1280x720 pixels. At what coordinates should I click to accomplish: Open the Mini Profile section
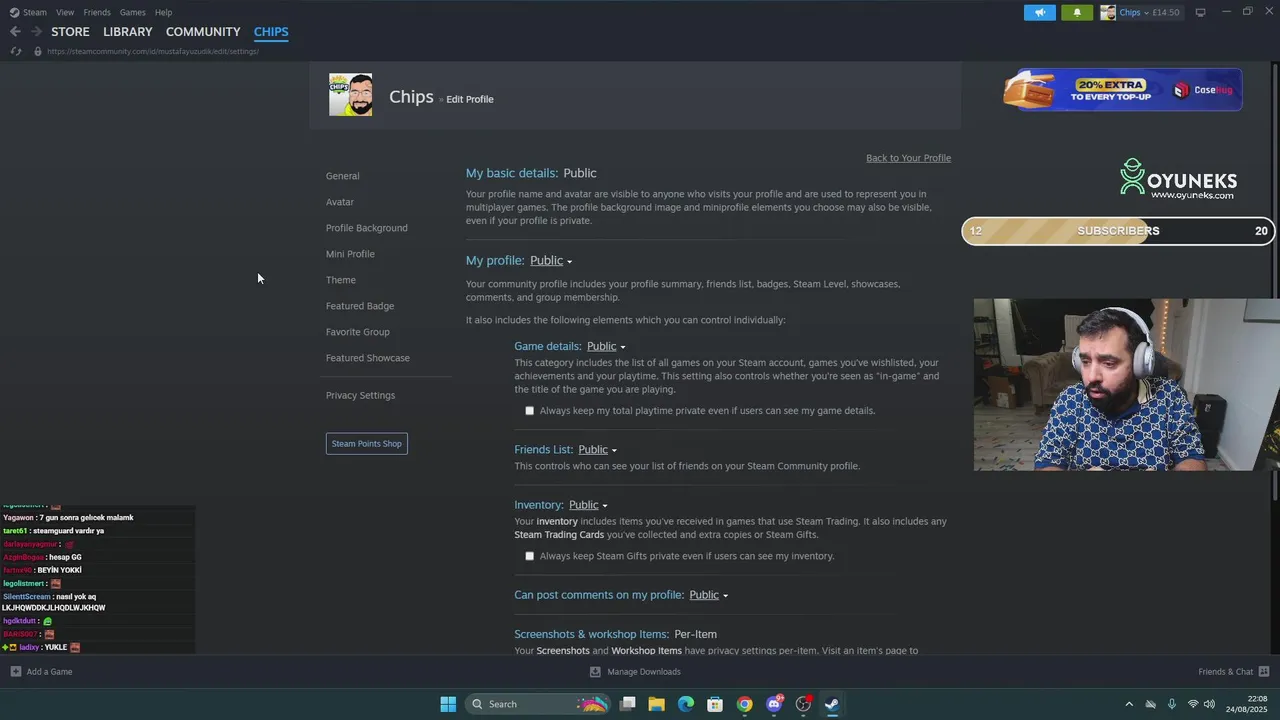click(x=350, y=254)
